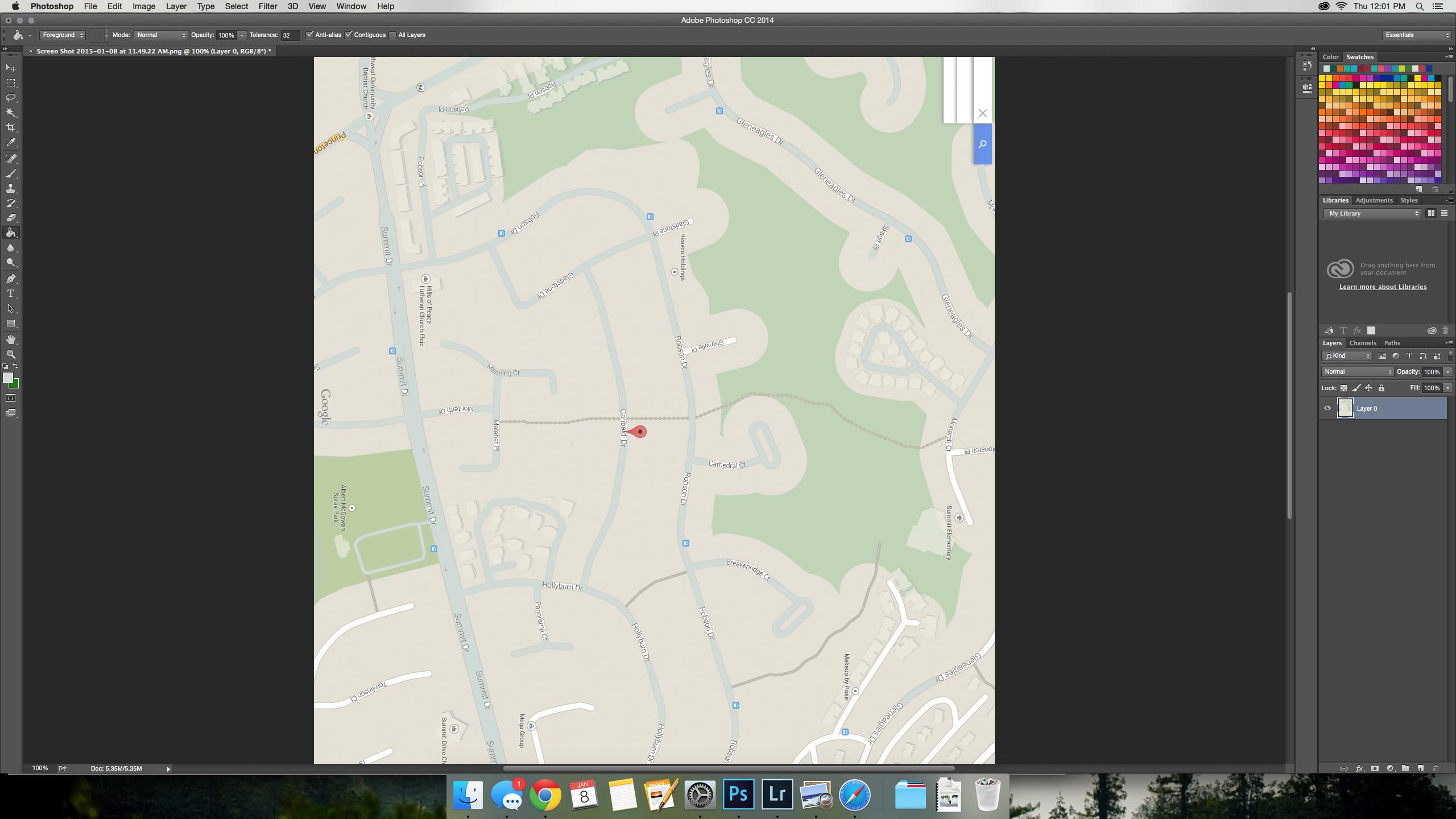
Task: Open the Essentials workspace dropdown
Action: tap(1417, 35)
